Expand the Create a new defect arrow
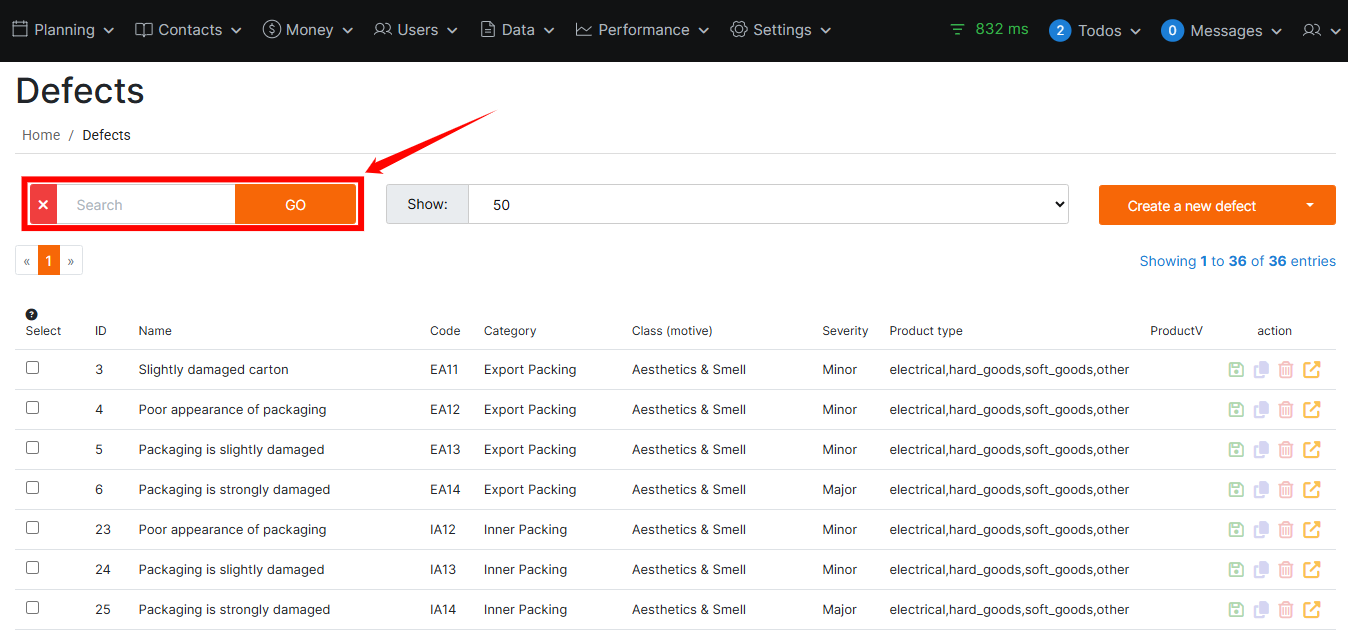This screenshot has height=630, width=1348. [1310, 205]
